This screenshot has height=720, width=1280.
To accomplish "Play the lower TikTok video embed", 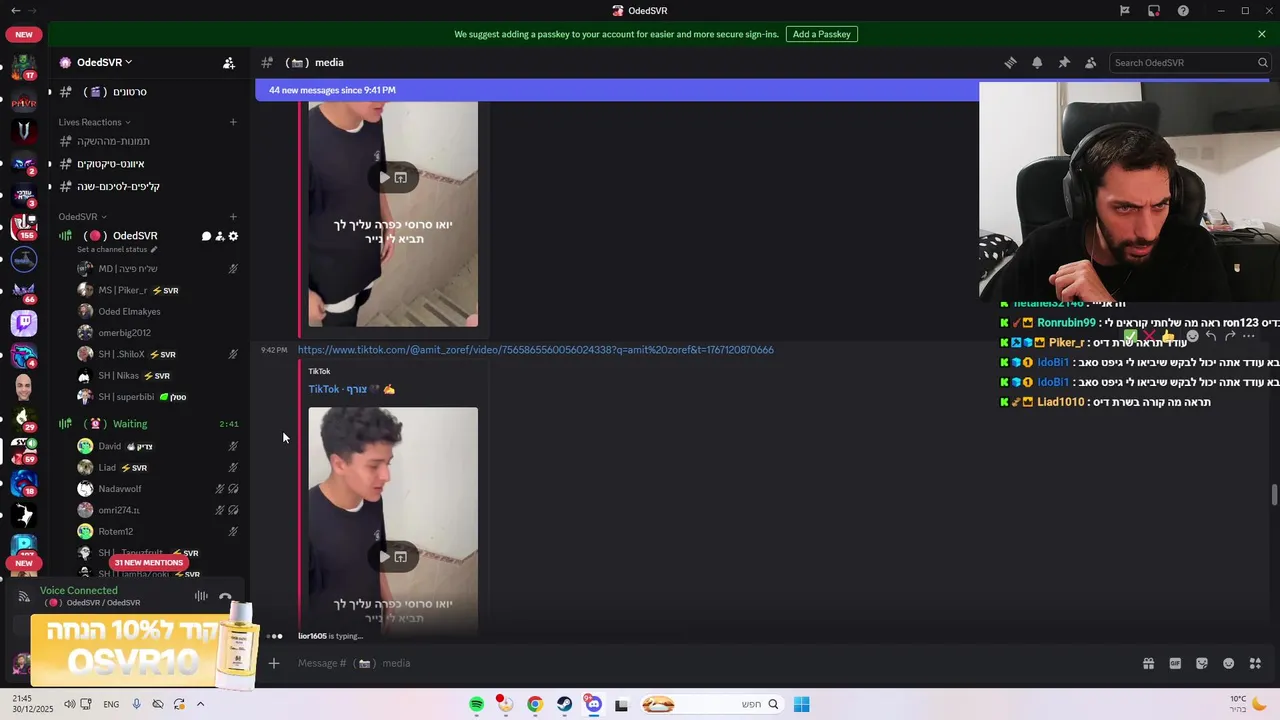I will coord(382,557).
